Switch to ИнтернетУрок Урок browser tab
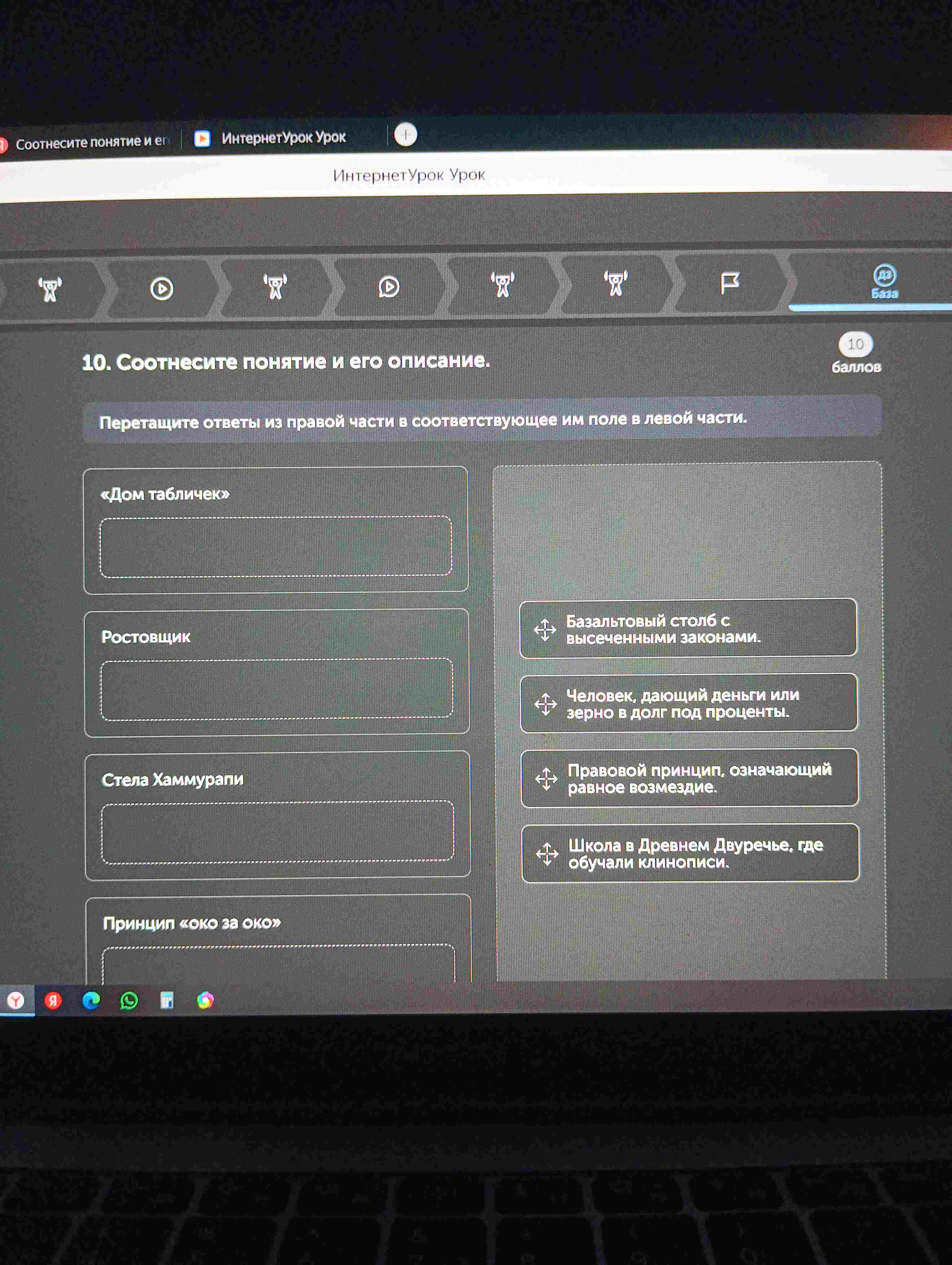Screen dimensions: 952x1265 284,138
